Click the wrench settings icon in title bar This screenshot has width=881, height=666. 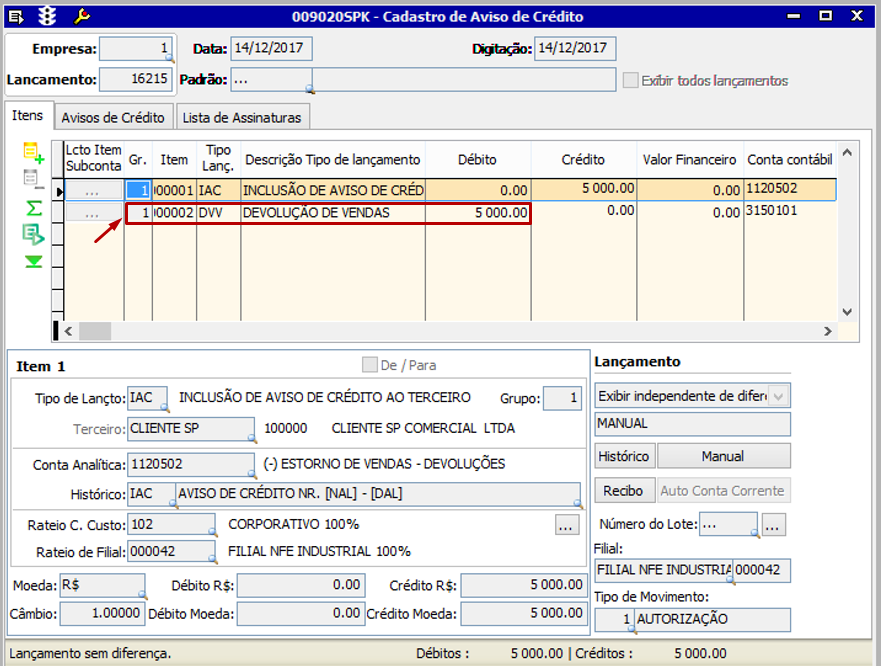(83, 16)
